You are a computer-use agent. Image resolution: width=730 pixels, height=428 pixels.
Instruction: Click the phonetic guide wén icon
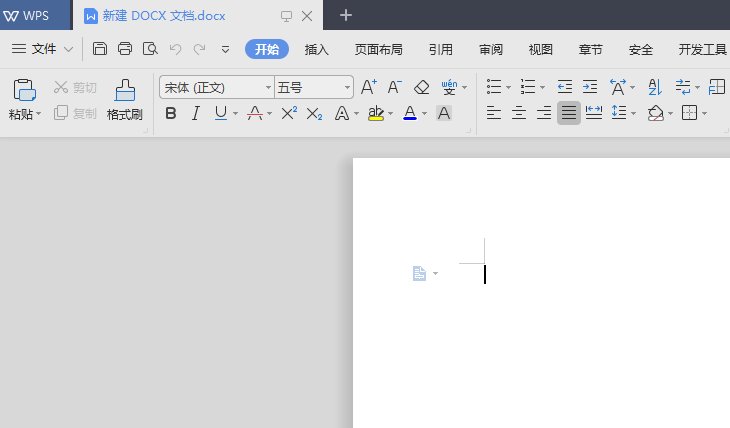(x=449, y=87)
